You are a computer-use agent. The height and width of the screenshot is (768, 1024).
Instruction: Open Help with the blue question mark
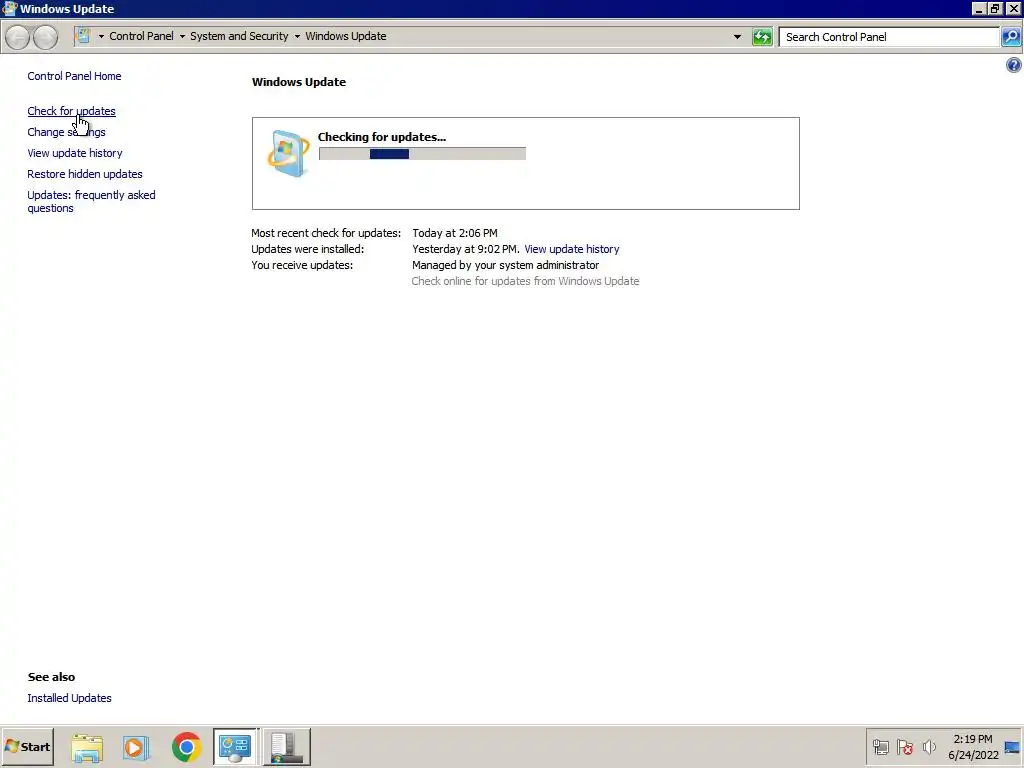(1014, 65)
